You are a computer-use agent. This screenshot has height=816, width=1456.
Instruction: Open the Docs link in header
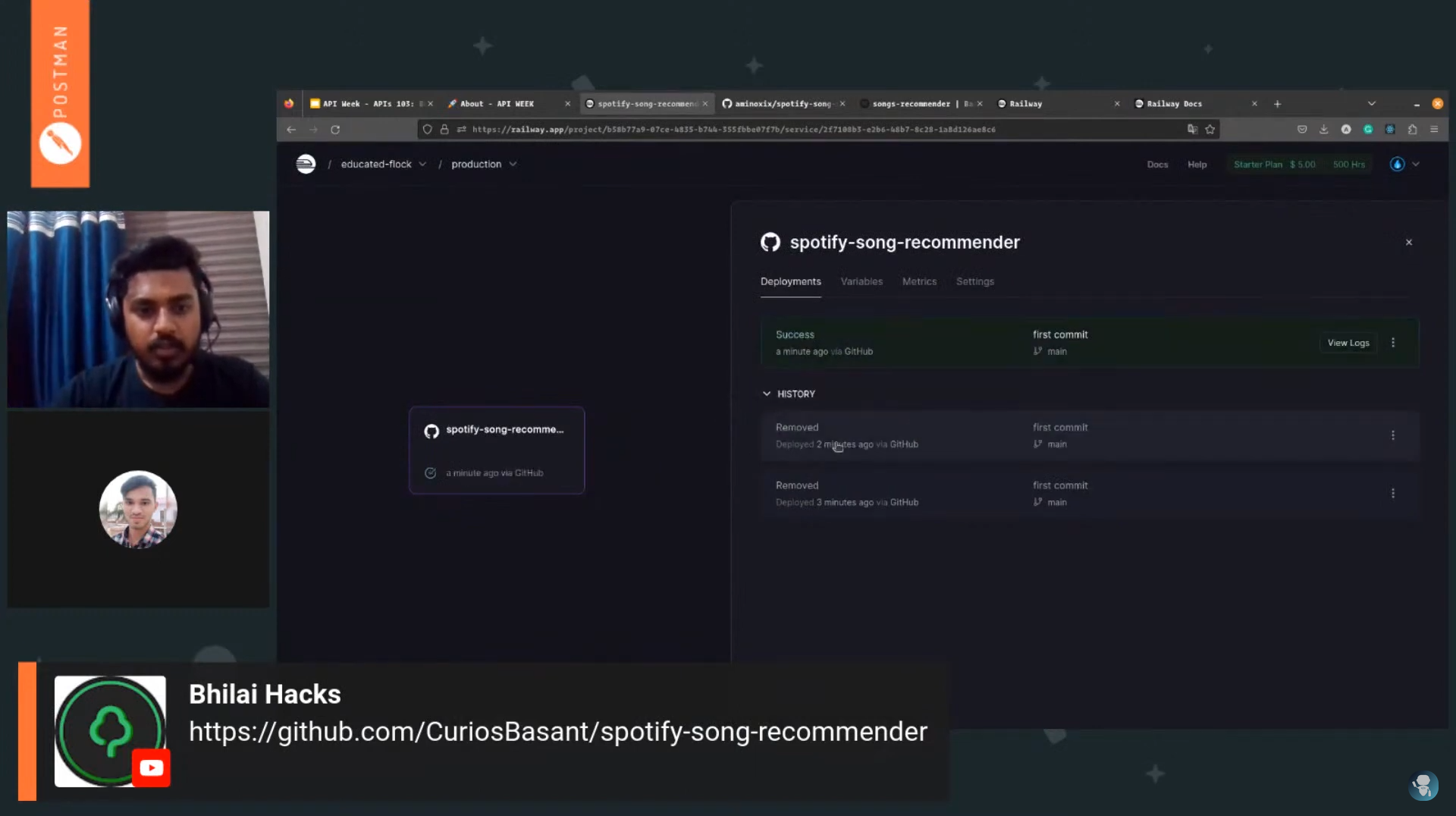(x=1157, y=165)
